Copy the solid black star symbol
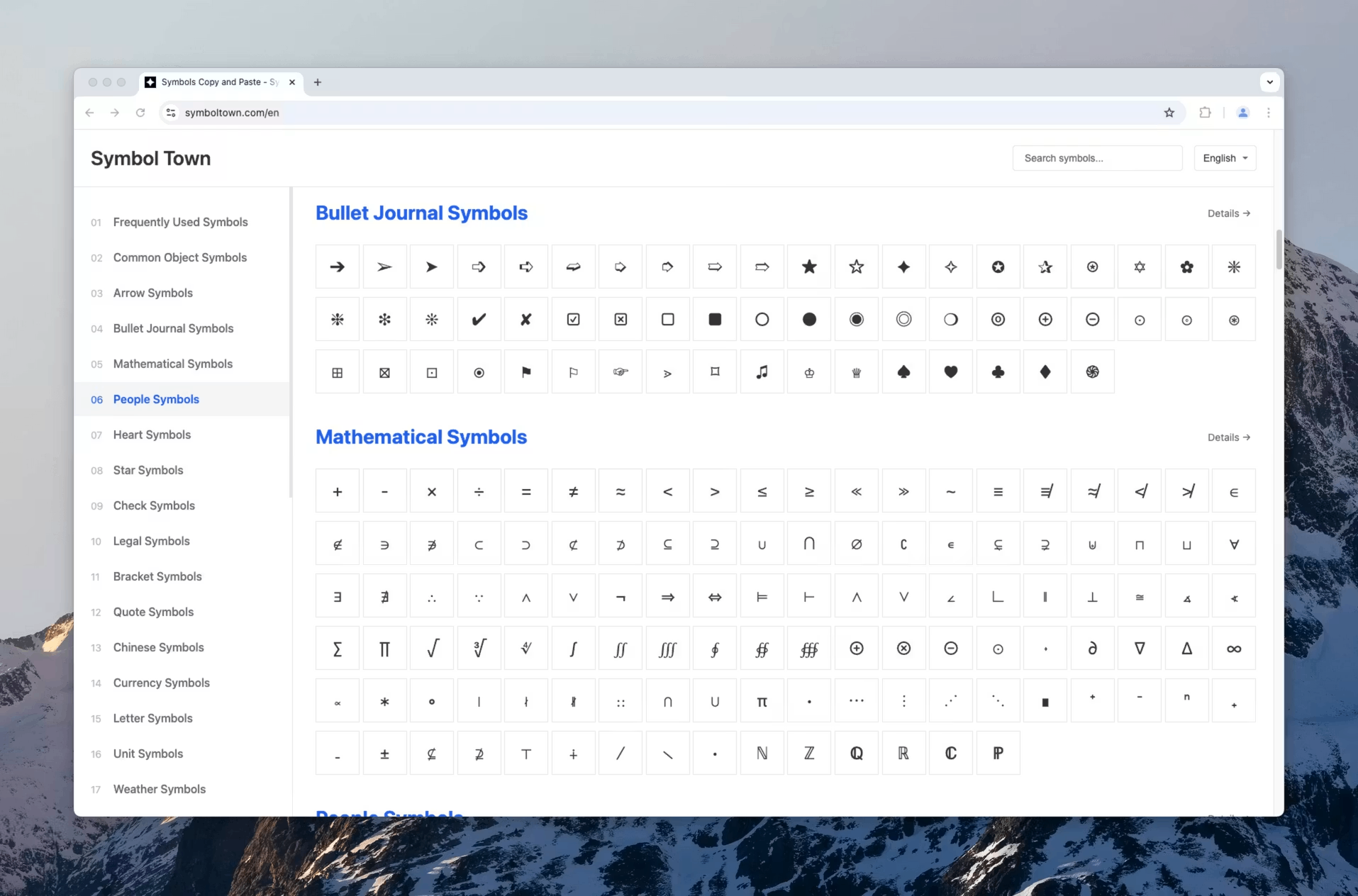Screen dimensions: 1358x896 (x=809, y=267)
